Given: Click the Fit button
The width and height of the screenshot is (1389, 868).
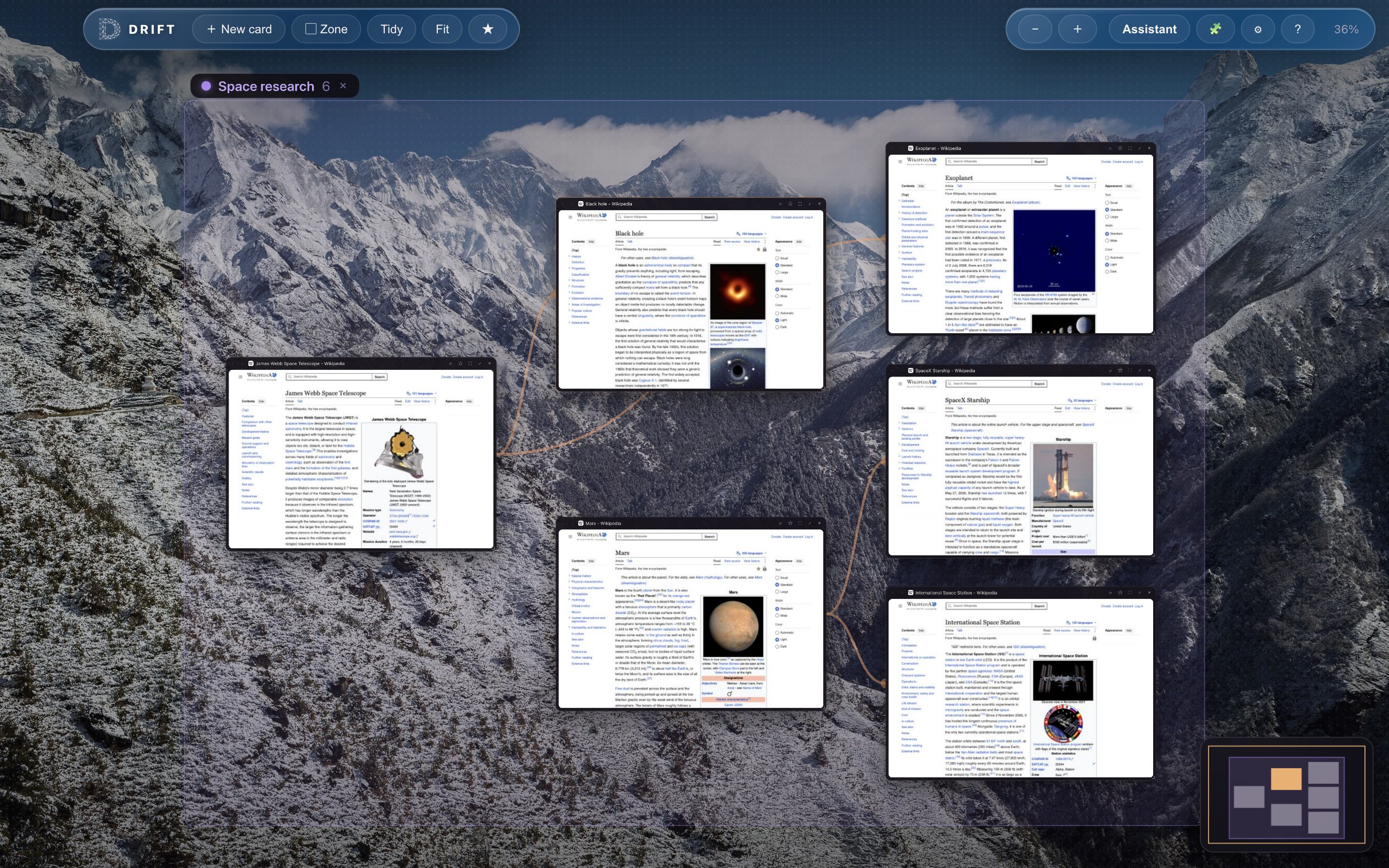Looking at the screenshot, I should coord(442,29).
